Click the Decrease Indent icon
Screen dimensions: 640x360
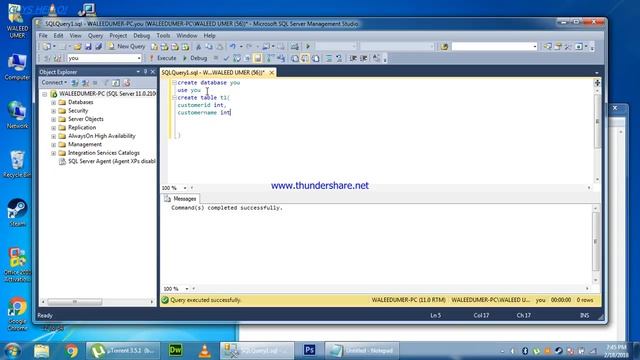coord(353,58)
